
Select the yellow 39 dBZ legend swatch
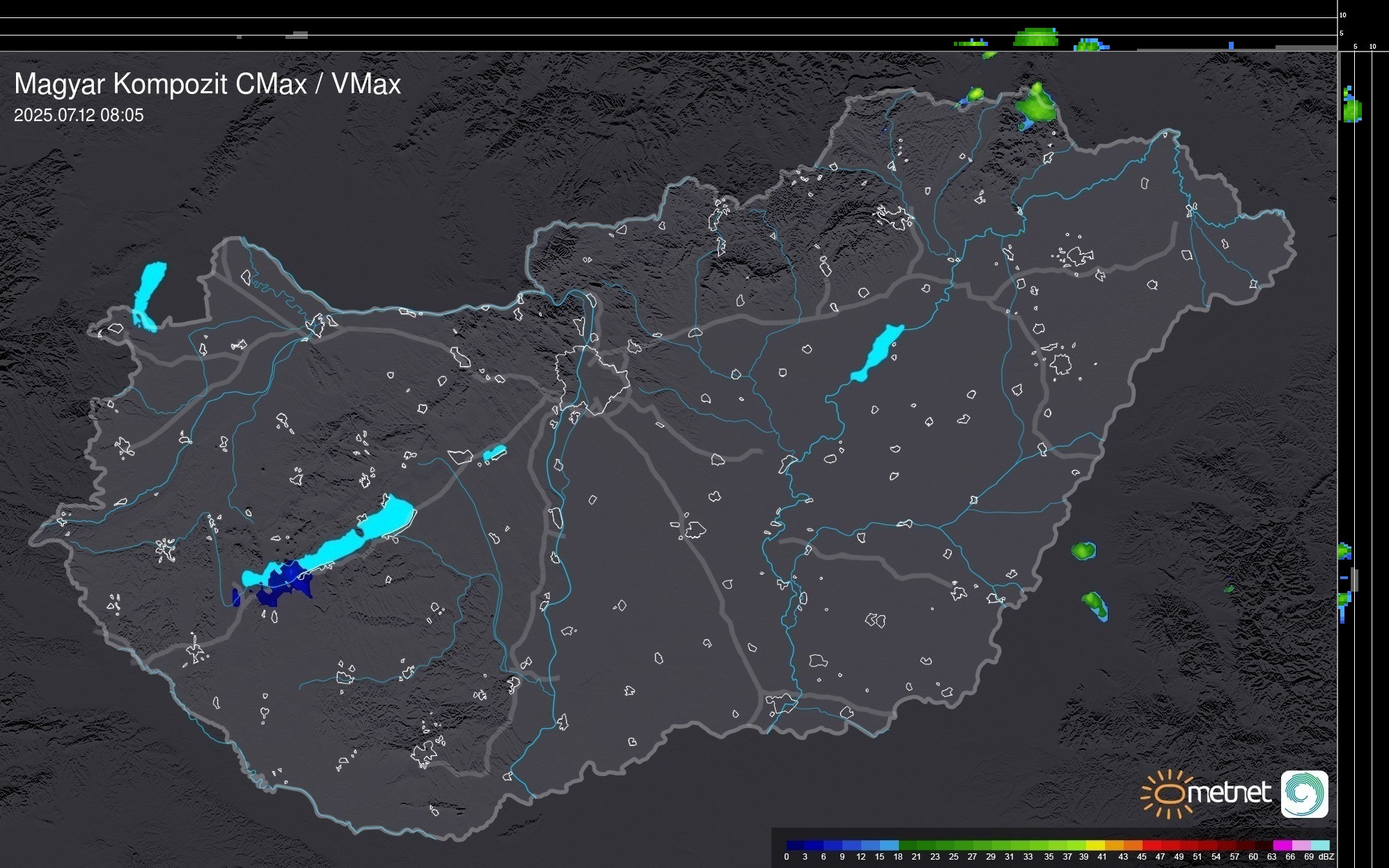(1095, 845)
